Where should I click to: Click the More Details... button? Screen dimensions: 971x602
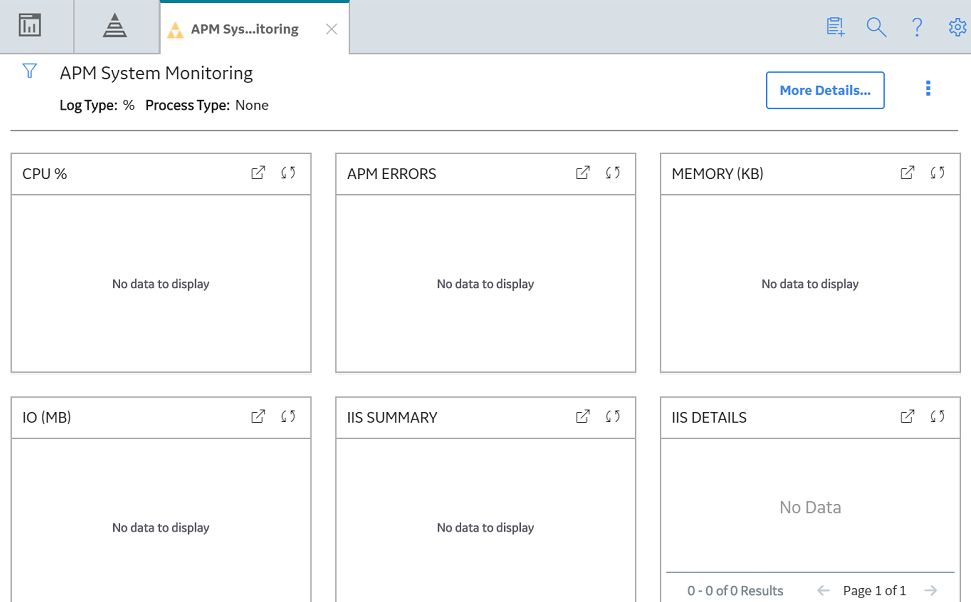tap(825, 90)
